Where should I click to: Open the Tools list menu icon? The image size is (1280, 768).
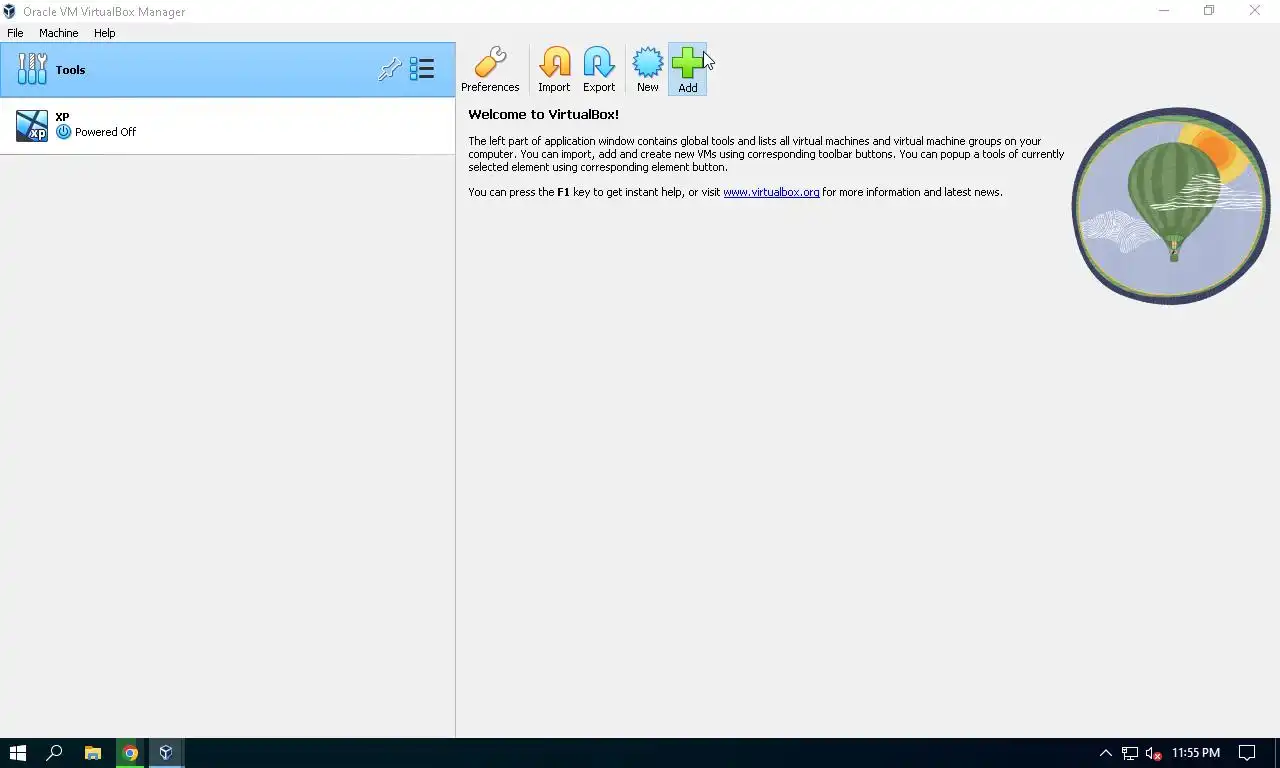(x=422, y=69)
